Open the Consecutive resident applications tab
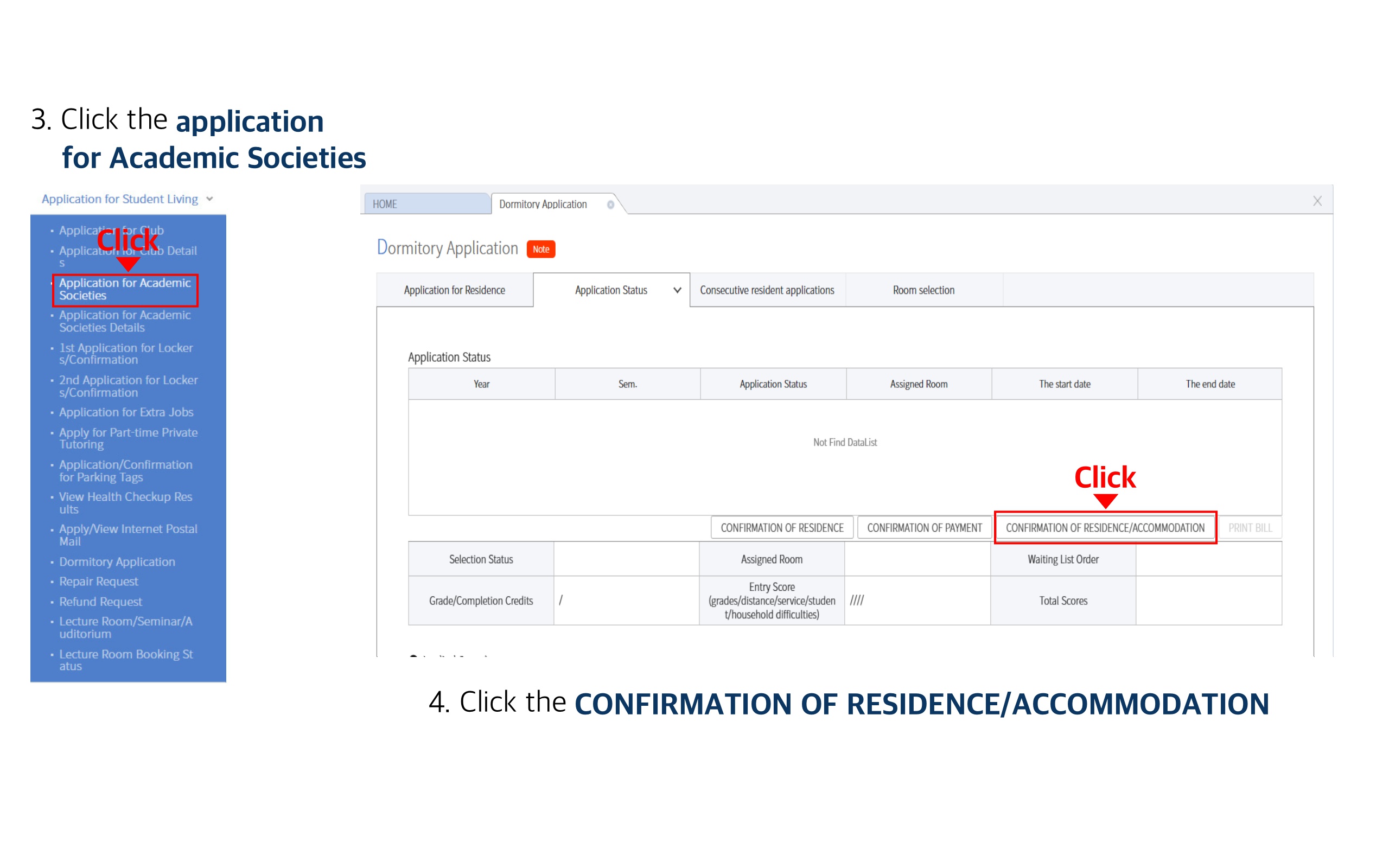This screenshot has width=1389, height=868. (767, 290)
